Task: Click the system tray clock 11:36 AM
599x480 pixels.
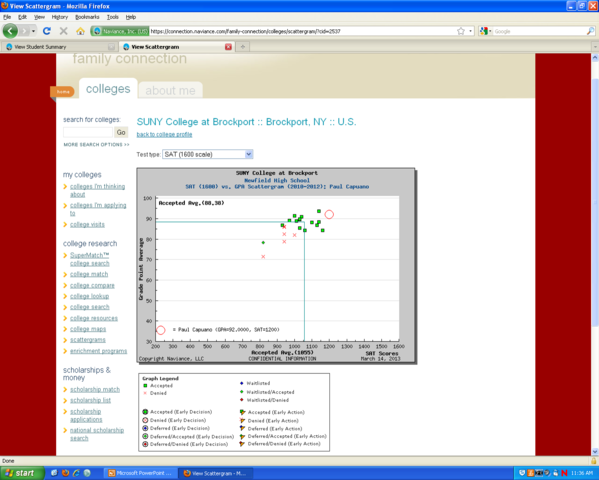Action: tap(582, 473)
